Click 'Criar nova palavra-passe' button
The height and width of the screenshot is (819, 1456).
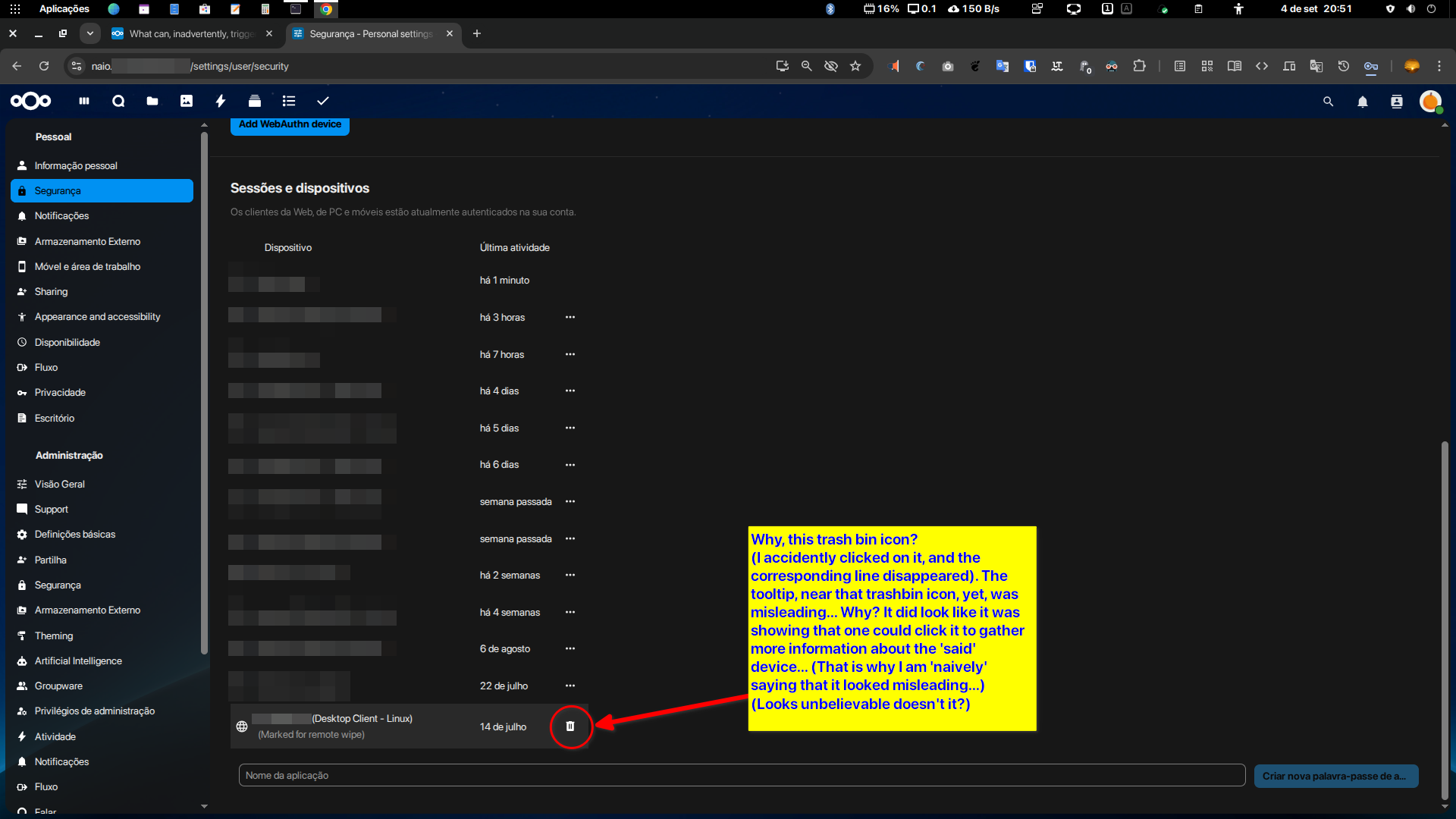pyautogui.click(x=1335, y=776)
